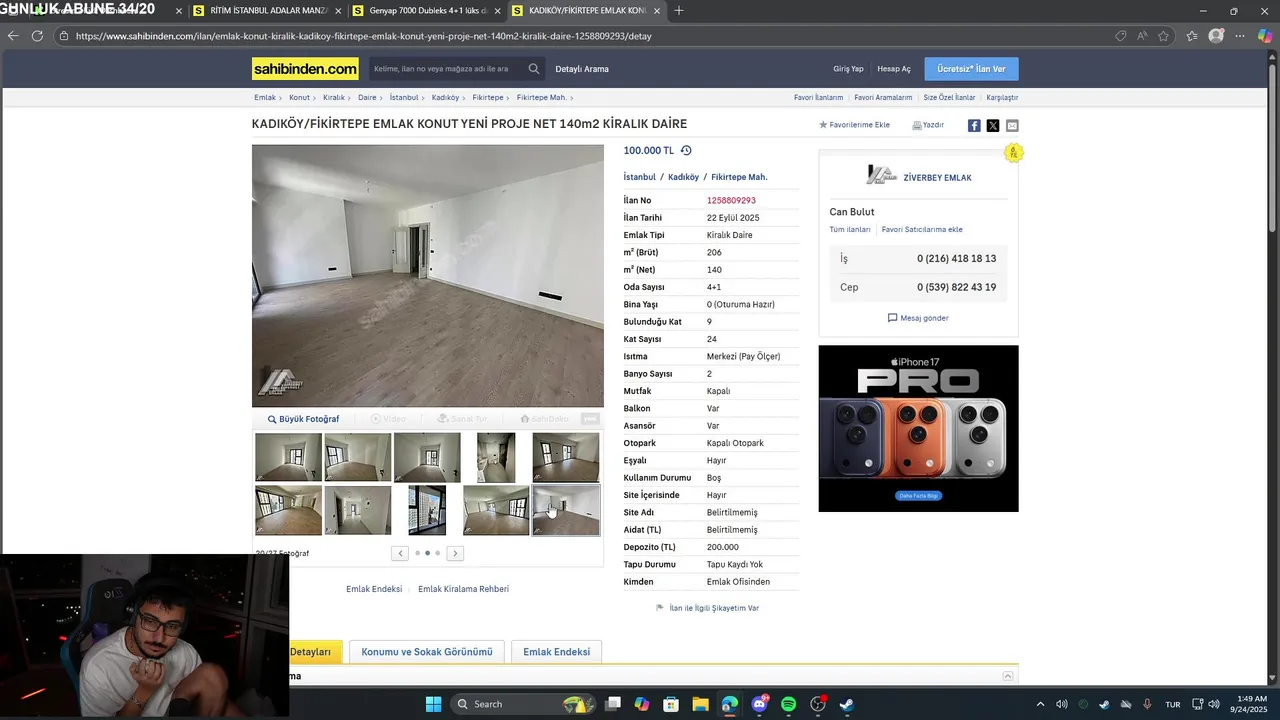Click Ücretsiz İlan Ver button
The width and height of the screenshot is (1280, 720).
point(972,69)
